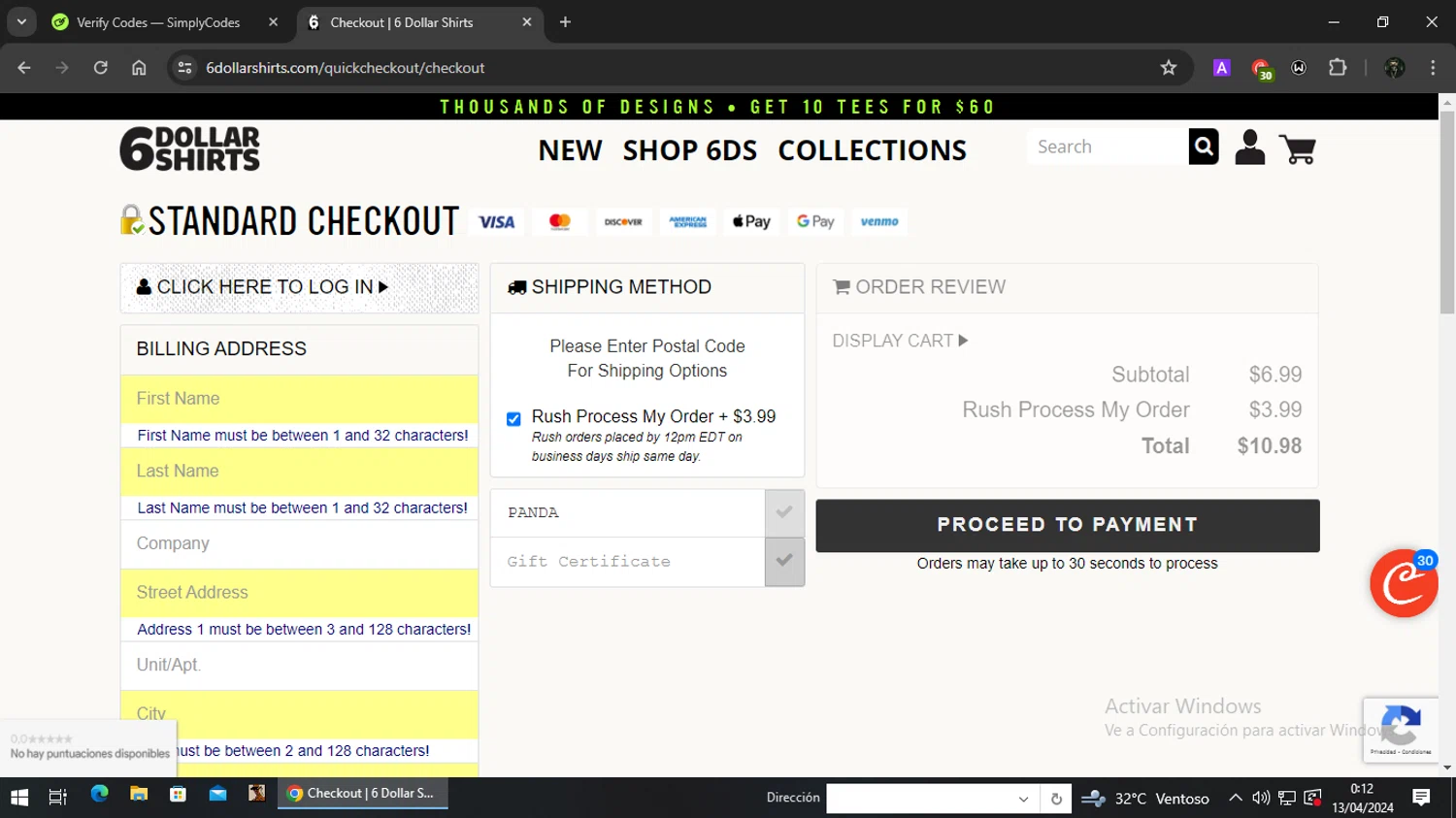Bookmark this page with star icon
Viewport: 1456px width, 818px height.
pos(1169,68)
